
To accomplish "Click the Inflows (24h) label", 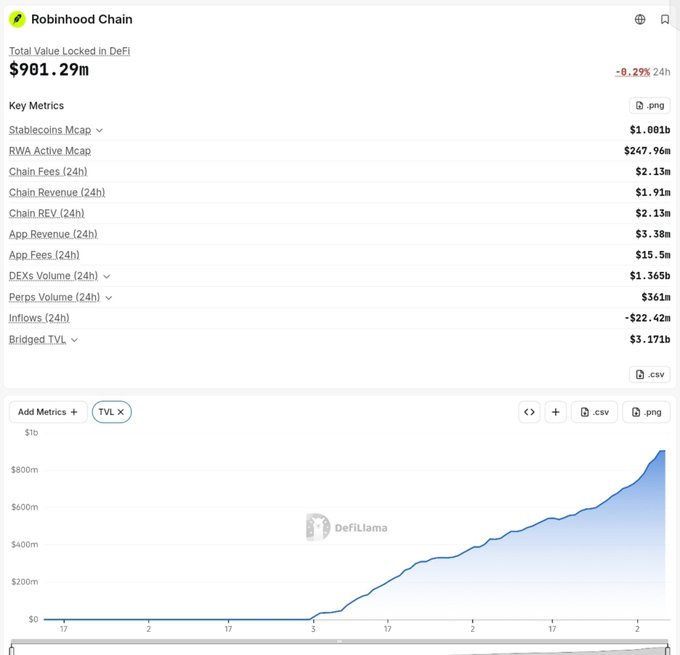I will [39, 318].
